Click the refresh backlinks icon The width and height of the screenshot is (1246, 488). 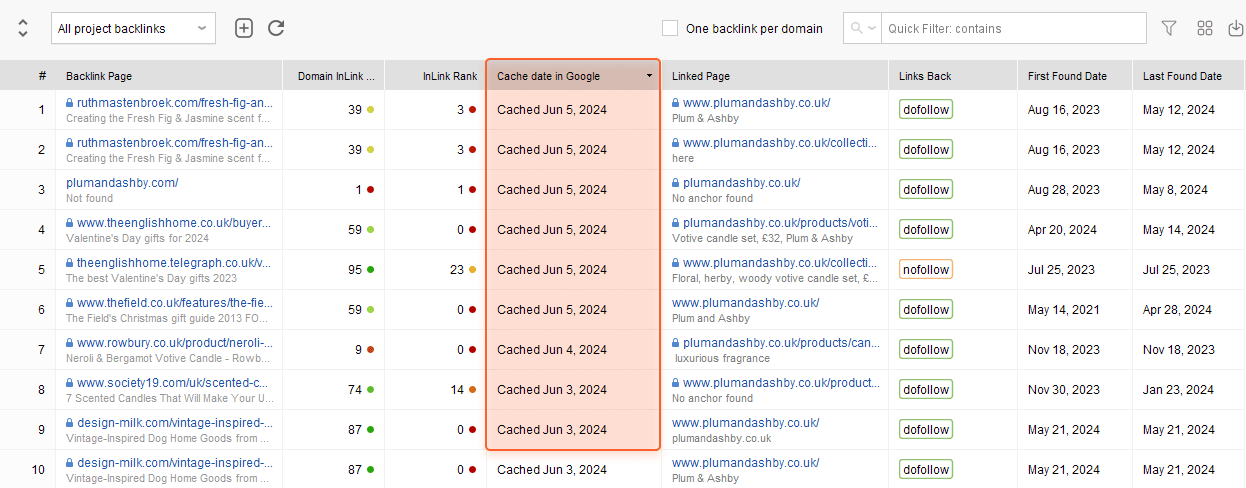(x=277, y=28)
